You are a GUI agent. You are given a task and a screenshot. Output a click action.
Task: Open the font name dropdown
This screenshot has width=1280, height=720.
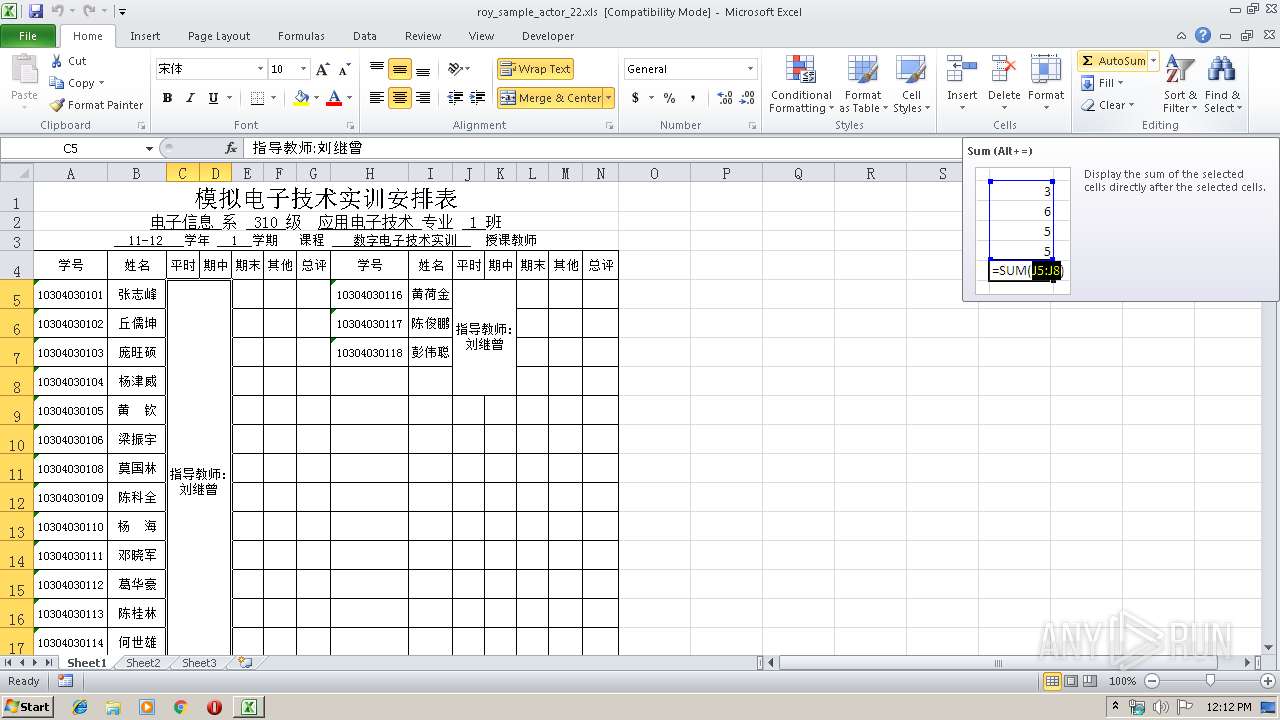pyautogui.click(x=260, y=69)
